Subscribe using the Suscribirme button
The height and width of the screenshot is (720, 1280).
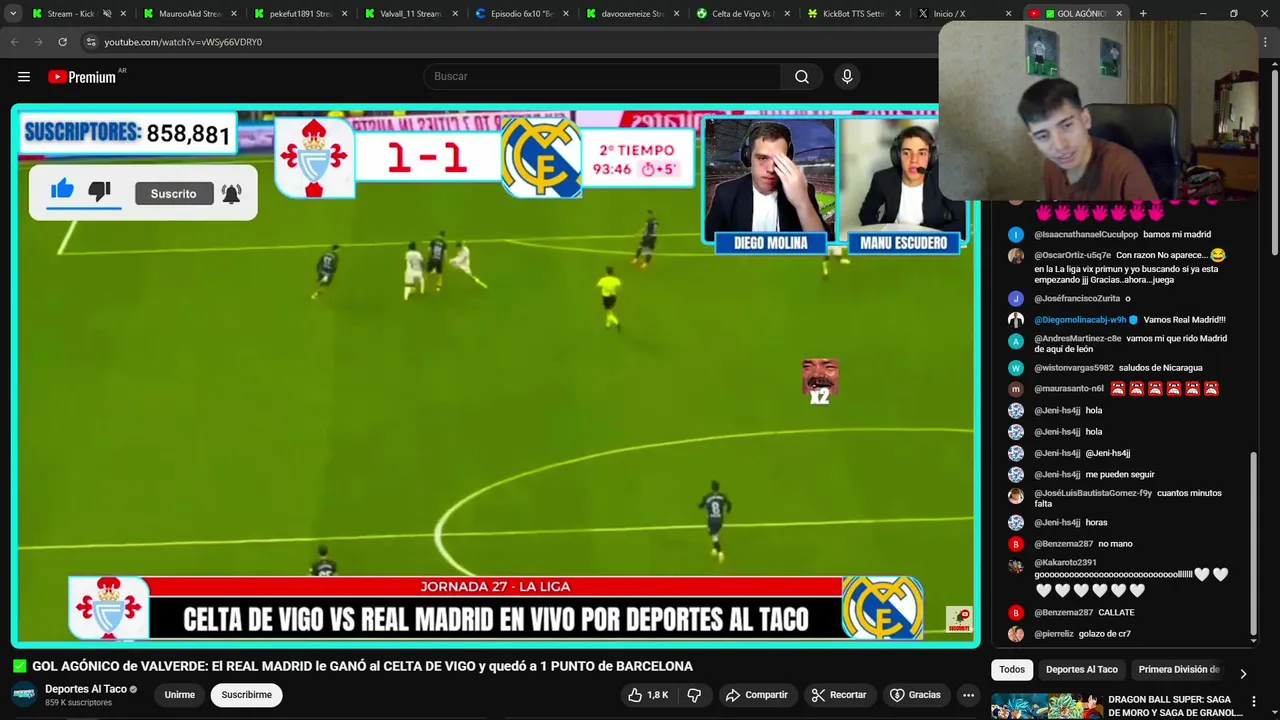pyautogui.click(x=246, y=695)
